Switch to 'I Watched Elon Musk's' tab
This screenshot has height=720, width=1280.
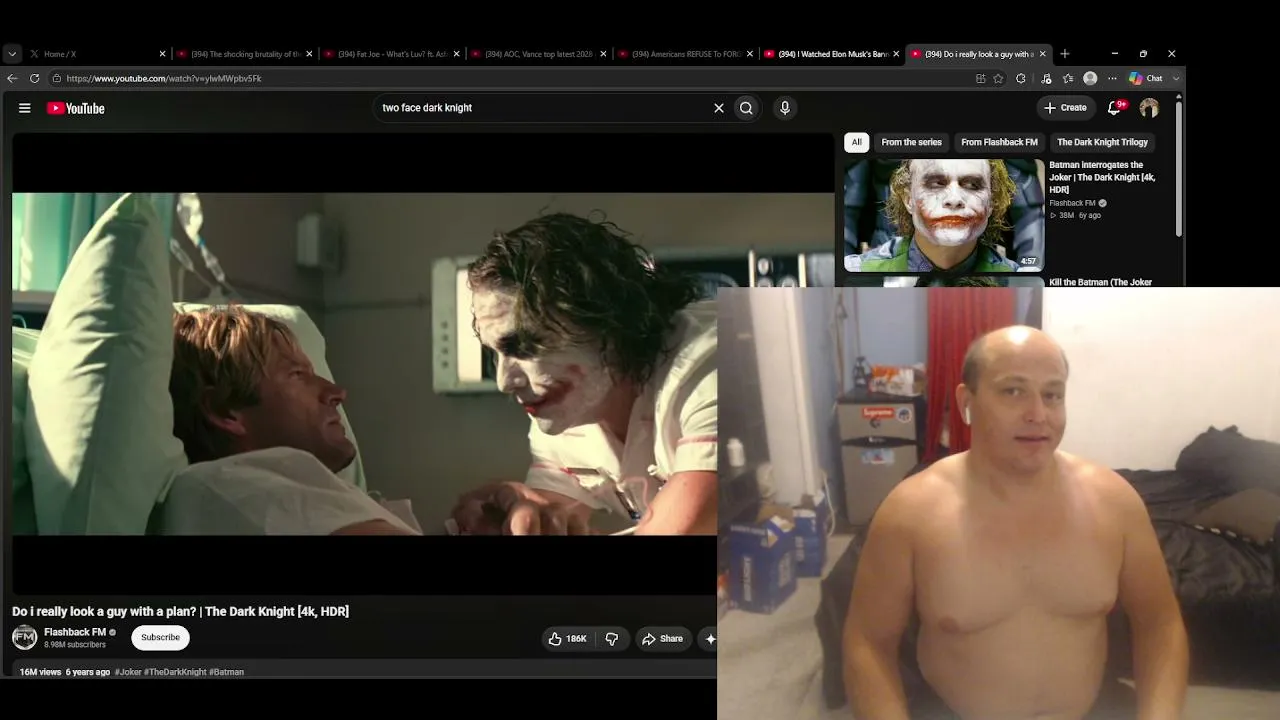coord(832,54)
